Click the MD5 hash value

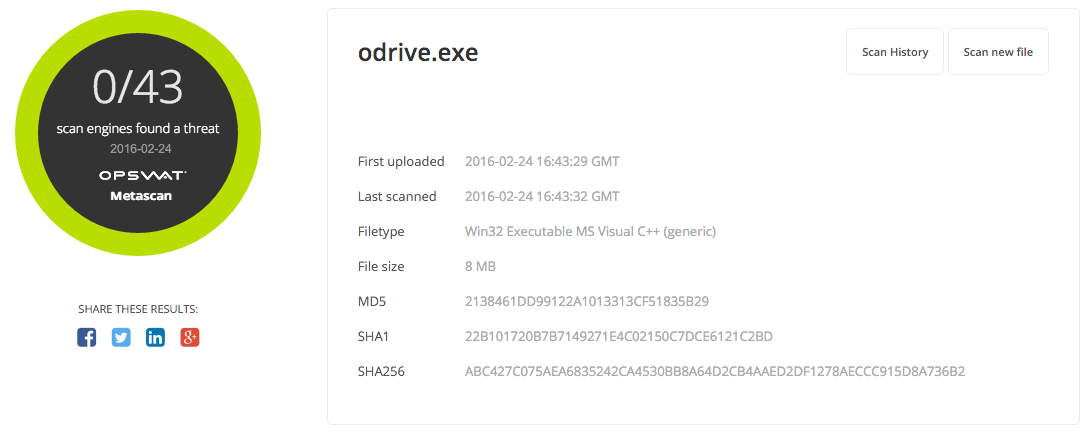(587, 301)
